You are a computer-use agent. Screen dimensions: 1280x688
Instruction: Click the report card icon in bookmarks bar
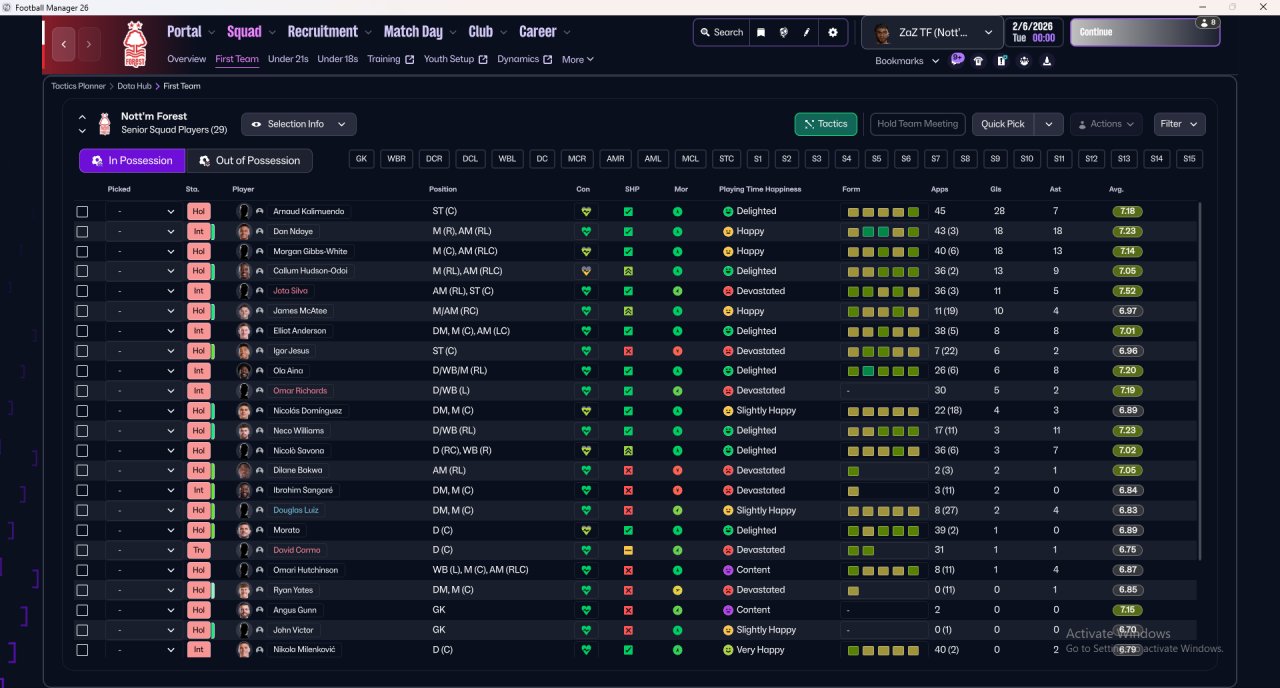(1002, 61)
